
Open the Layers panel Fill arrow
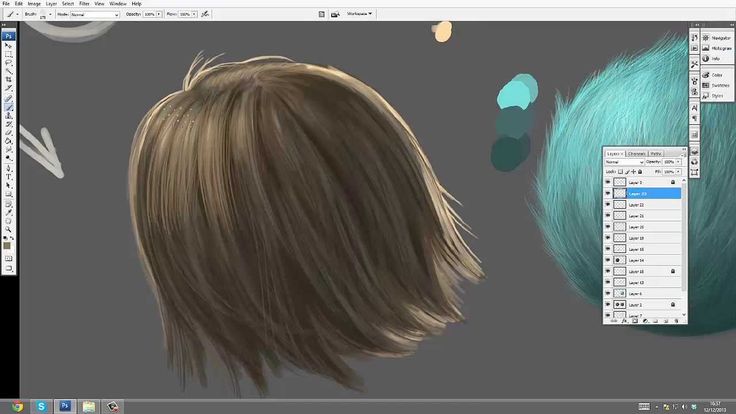[678, 172]
